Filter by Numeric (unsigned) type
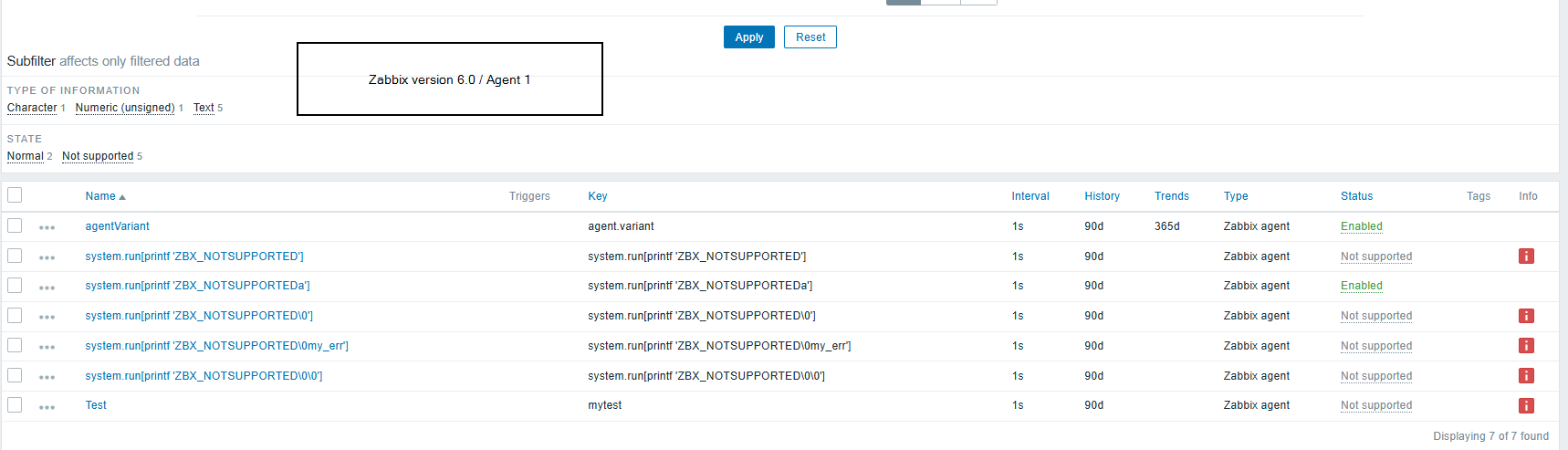Viewport: 1568px width, 450px height. pyautogui.click(x=125, y=108)
